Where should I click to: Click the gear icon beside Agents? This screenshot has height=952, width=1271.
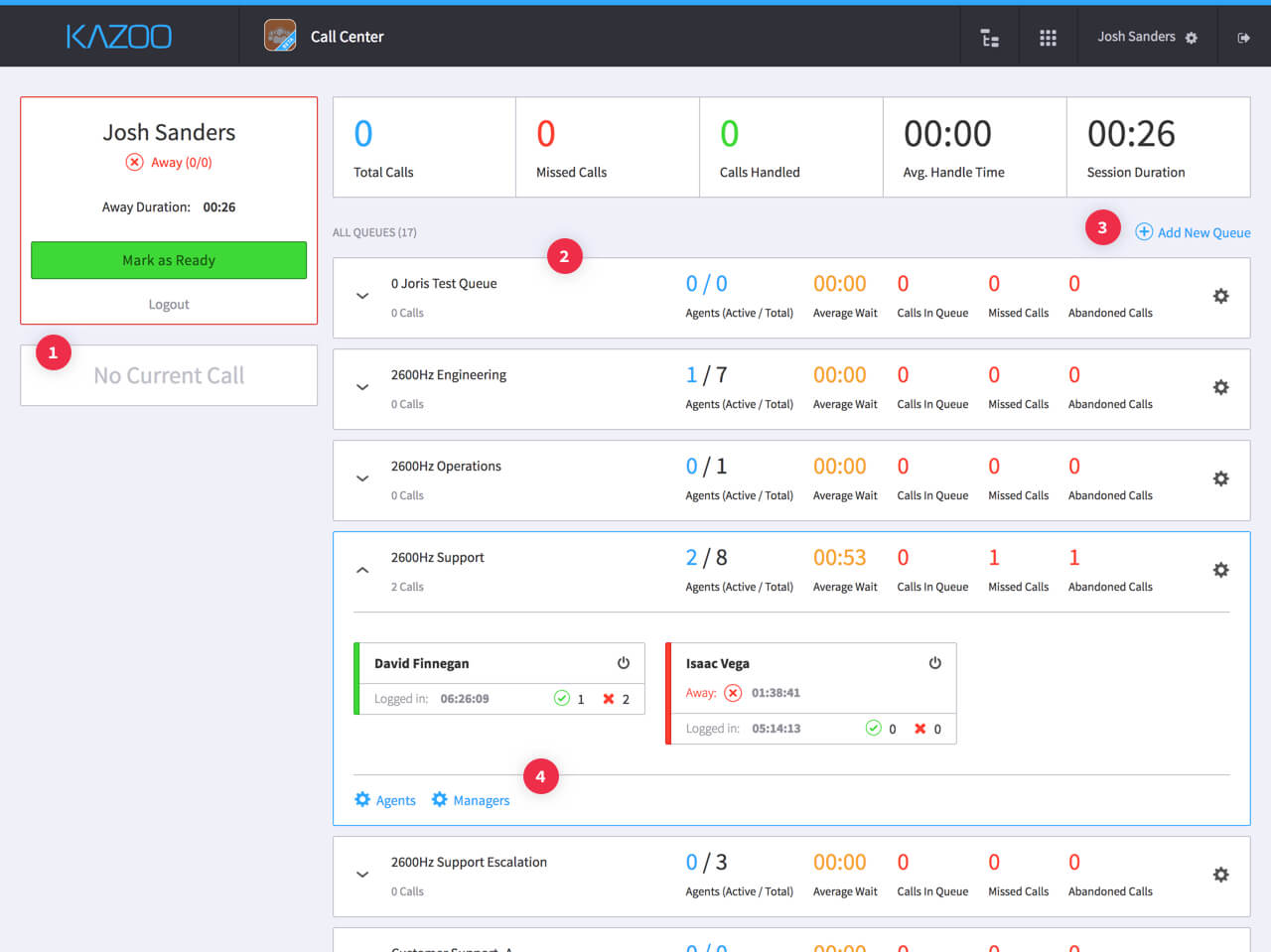[x=362, y=799]
